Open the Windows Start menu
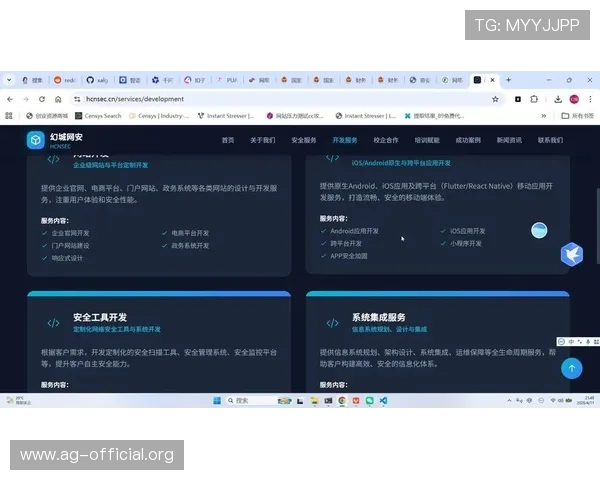The image size is (600, 480). pos(217,401)
